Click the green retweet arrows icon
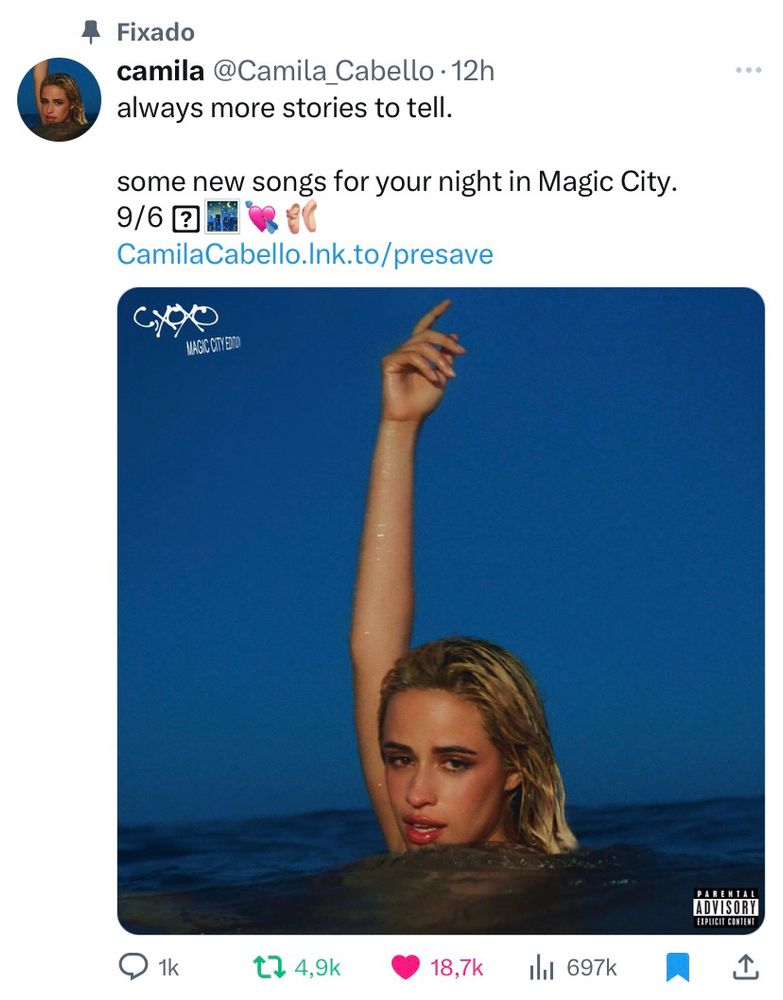This screenshot has height=1000, width=783. point(265,967)
